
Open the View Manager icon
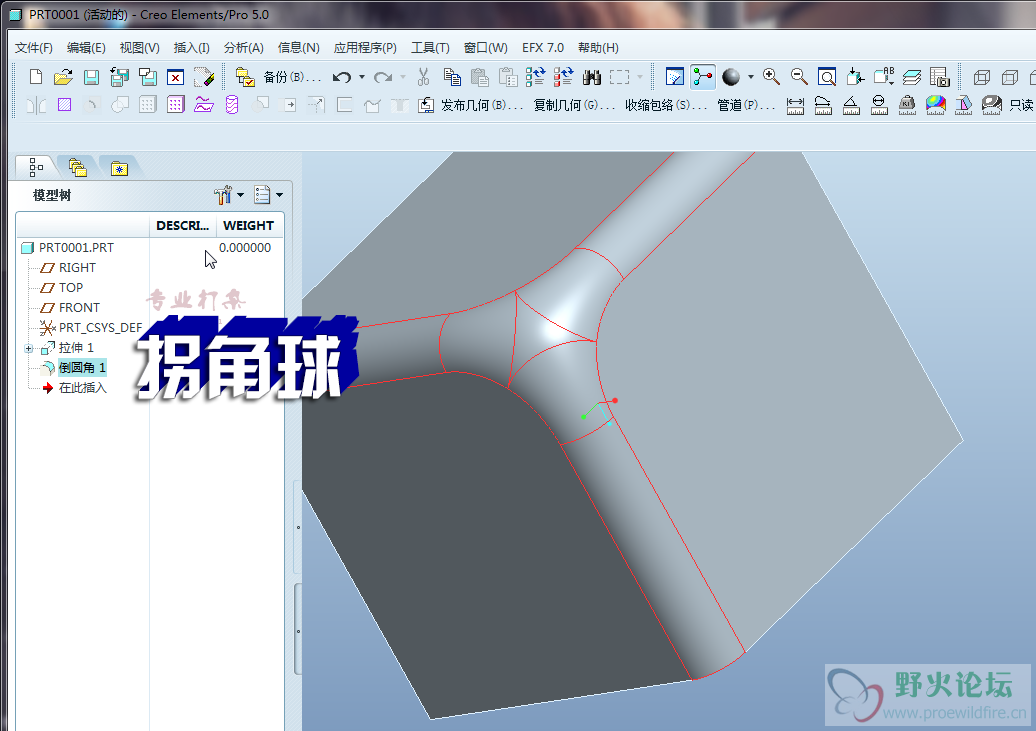coord(940,77)
